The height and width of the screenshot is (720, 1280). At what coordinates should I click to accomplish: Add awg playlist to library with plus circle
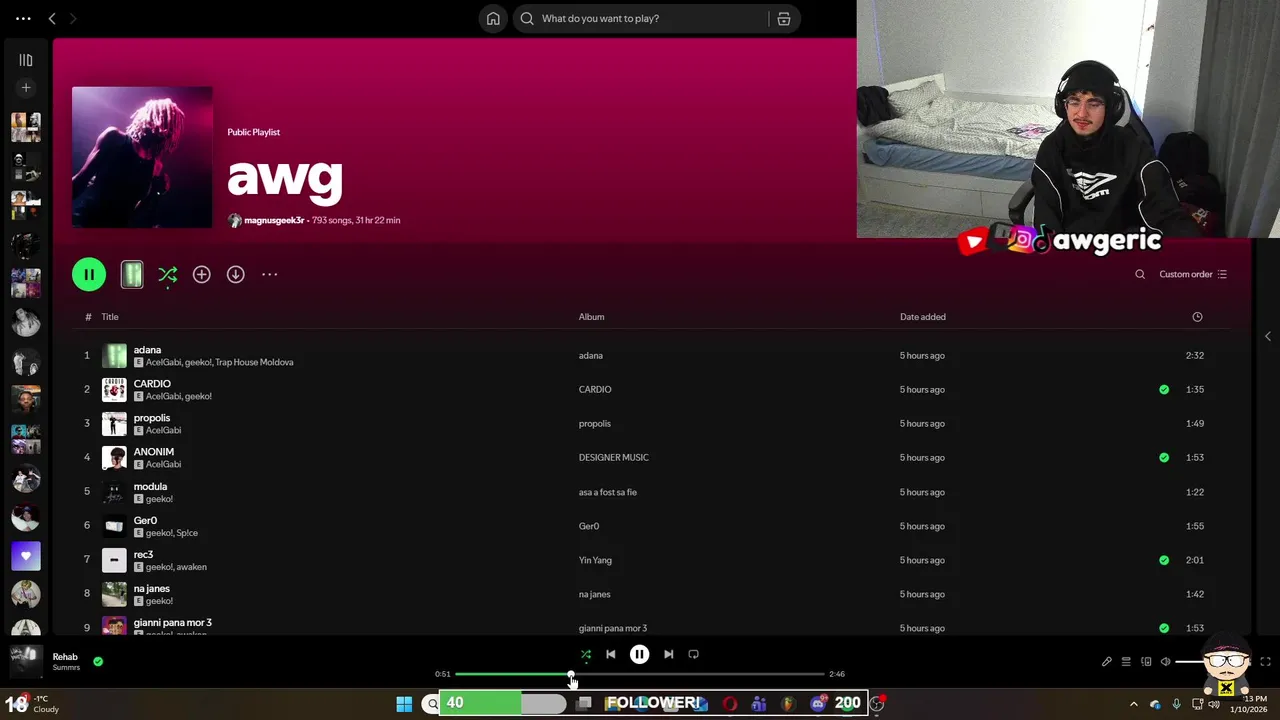(x=201, y=274)
